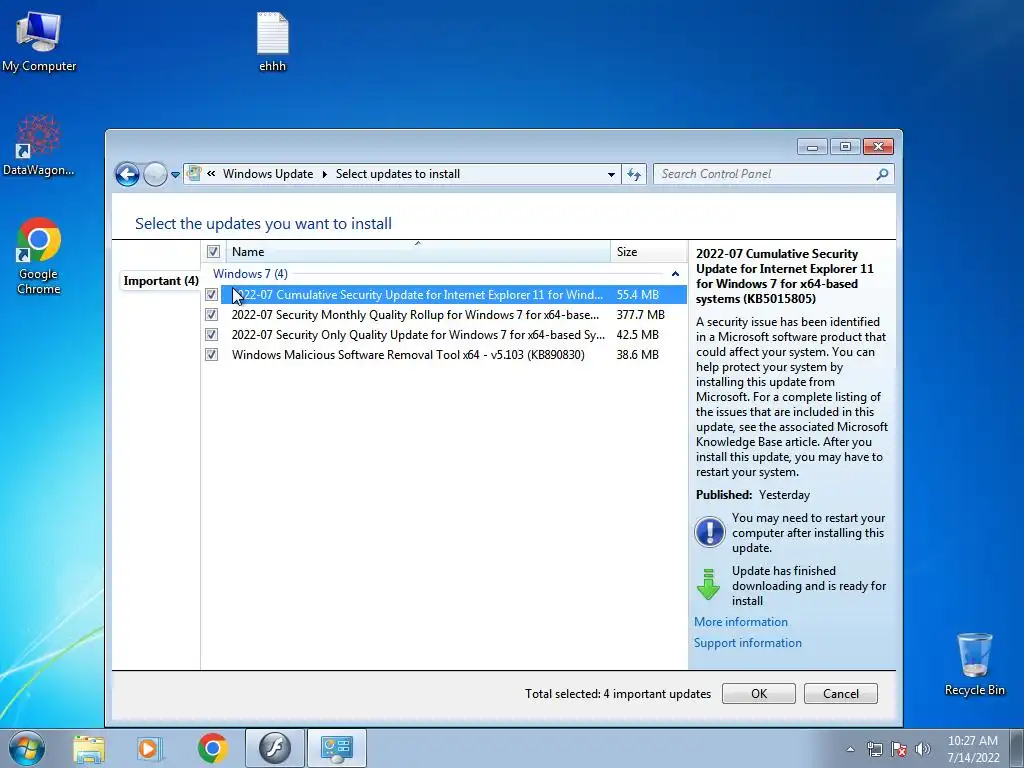The height and width of the screenshot is (768, 1024).
Task: Open the Support information link
Action: (748, 643)
